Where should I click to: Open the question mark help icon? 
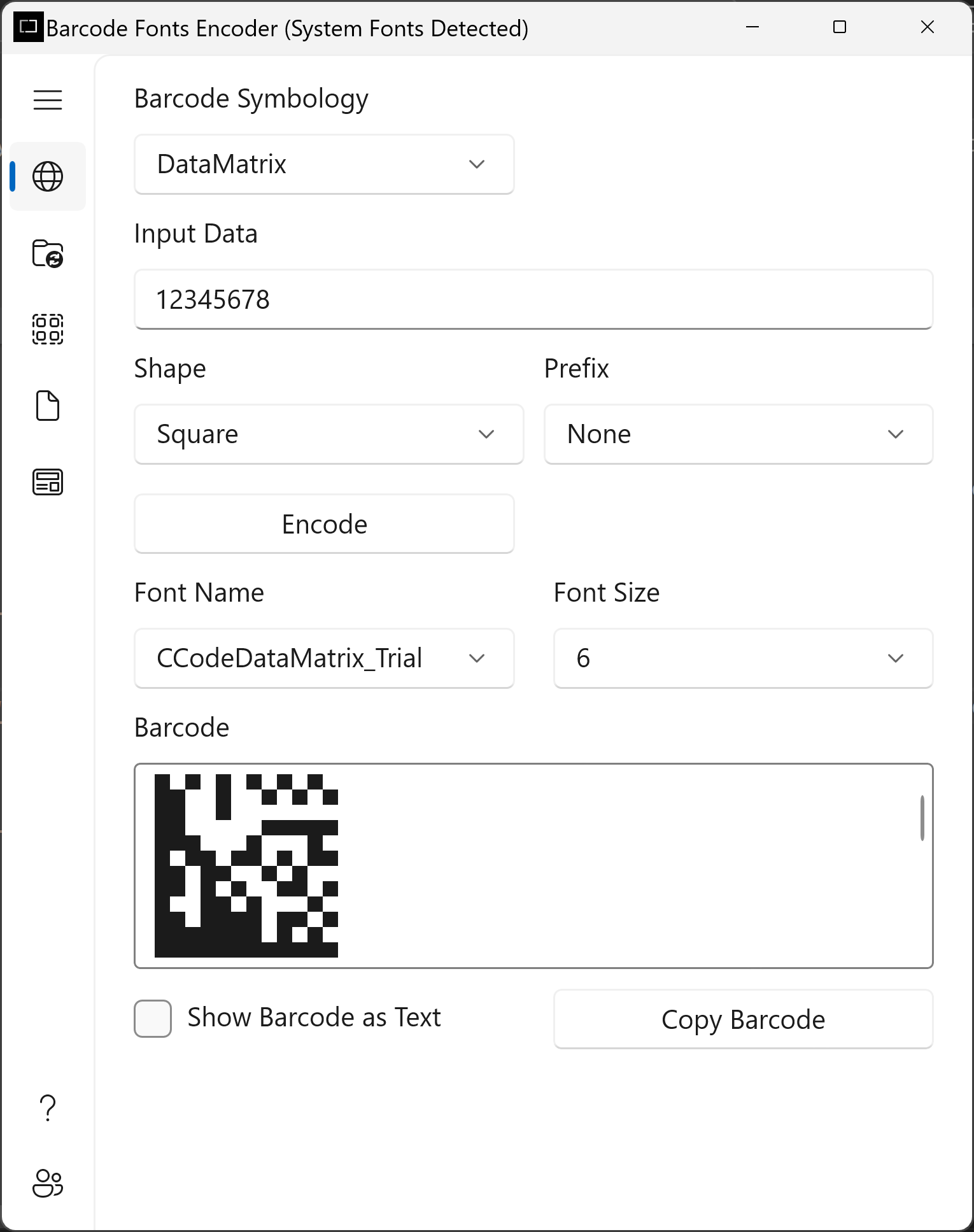point(48,1108)
